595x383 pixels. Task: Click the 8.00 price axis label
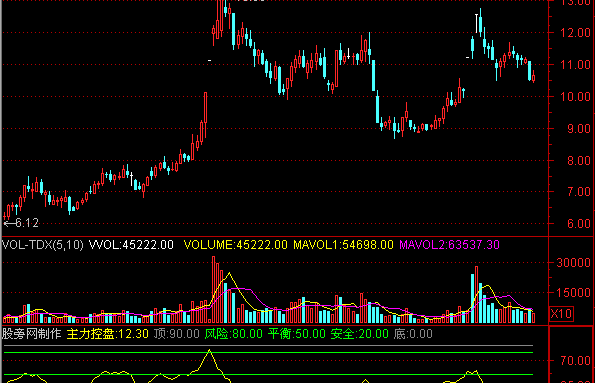[579, 161]
